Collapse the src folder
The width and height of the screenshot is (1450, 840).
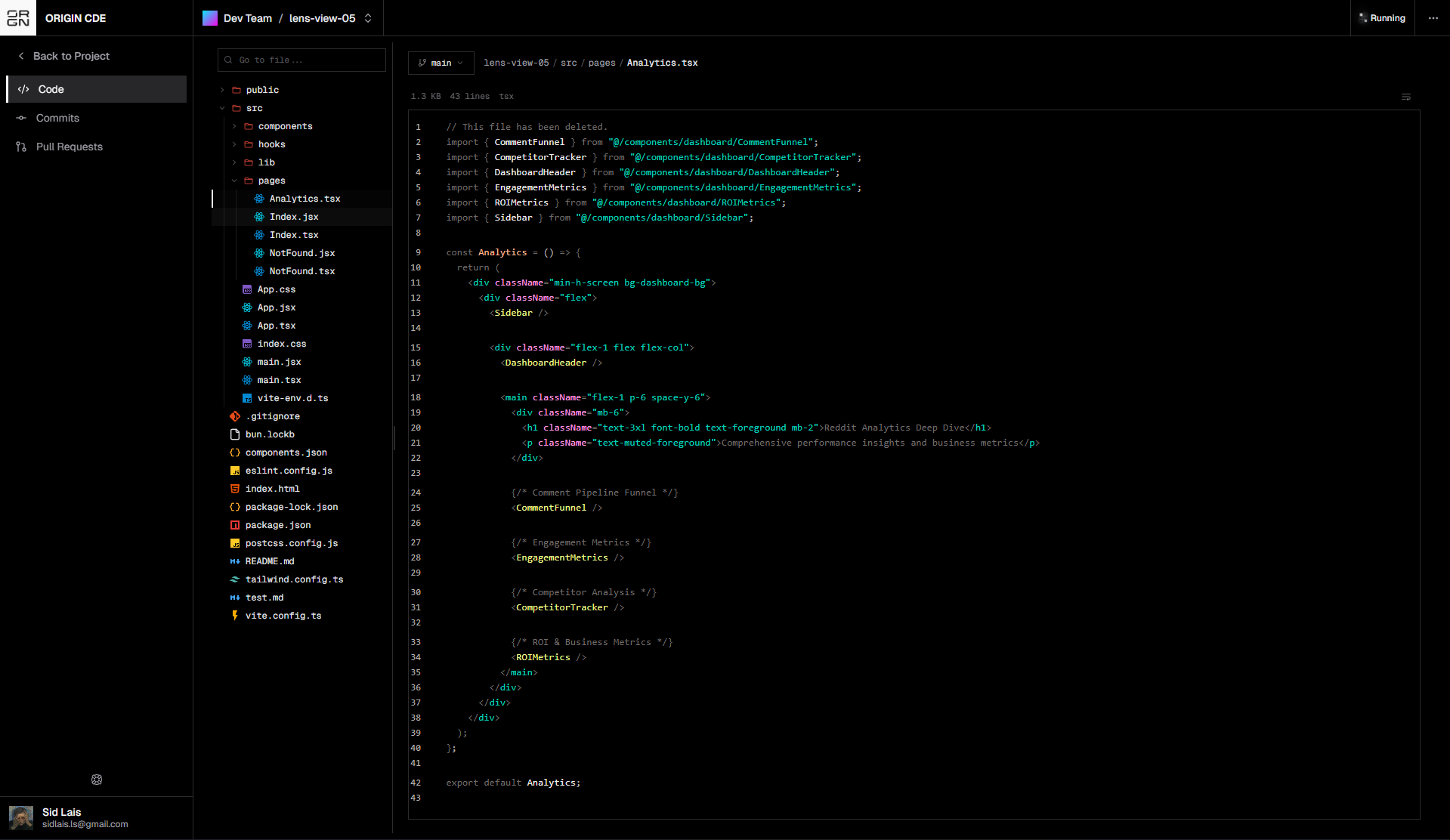click(x=222, y=108)
